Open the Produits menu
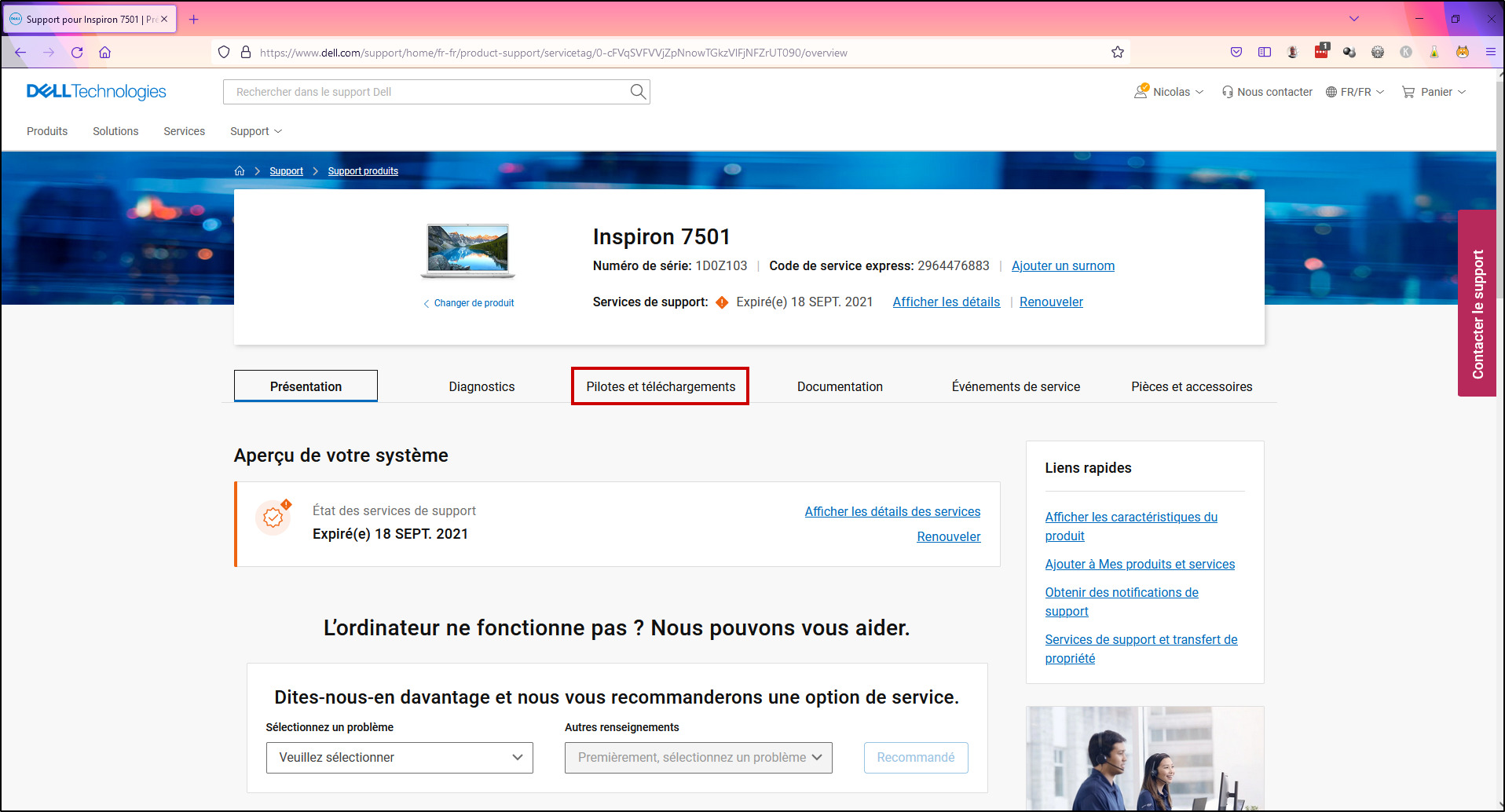The width and height of the screenshot is (1505, 812). point(47,131)
